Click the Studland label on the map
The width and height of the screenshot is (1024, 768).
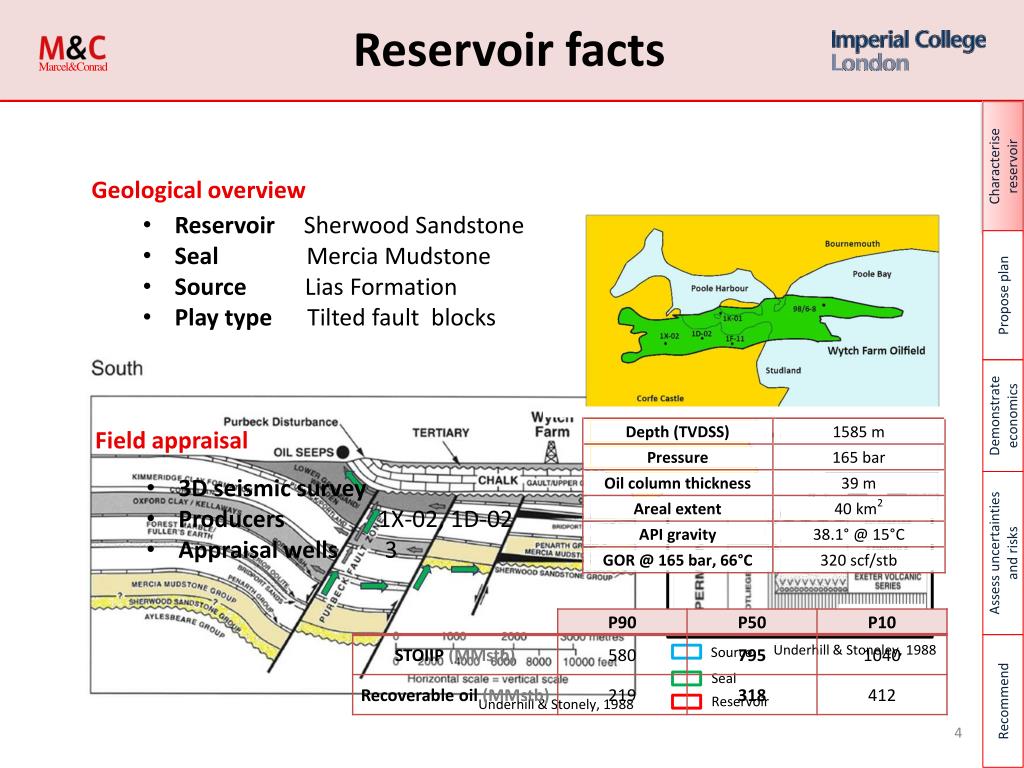783,370
